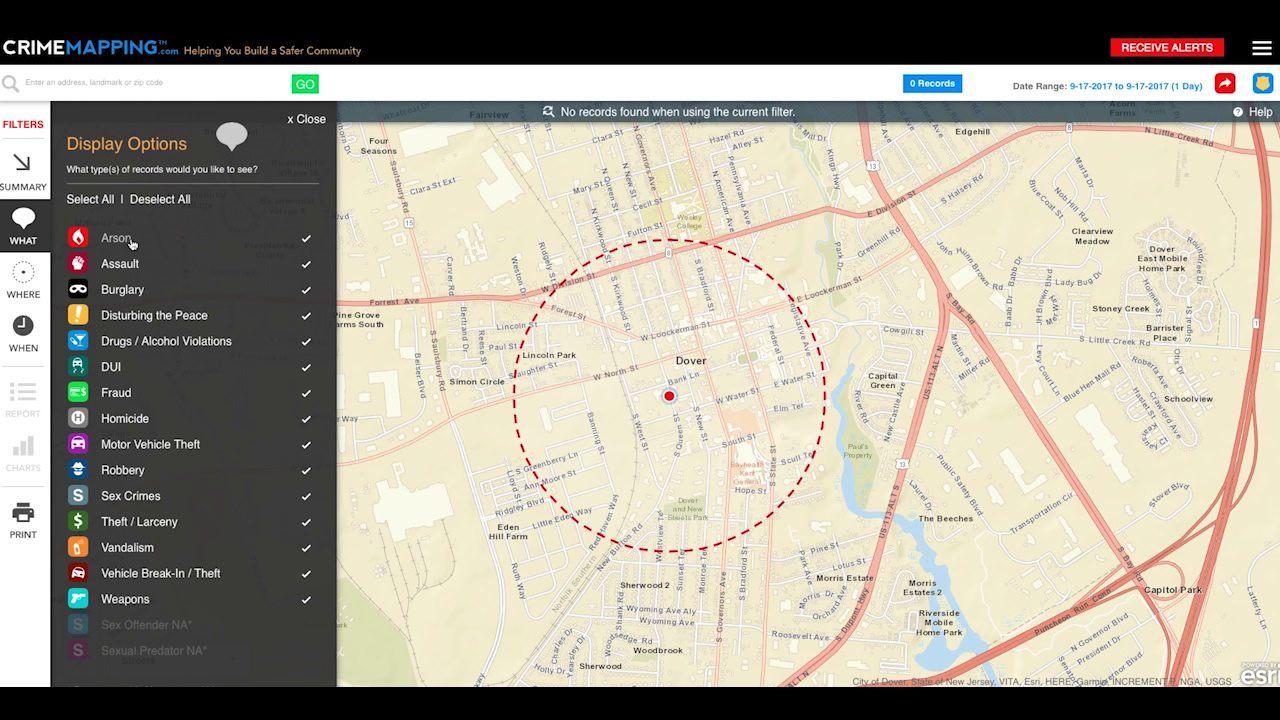Switch to the FILTERS tab
This screenshot has height=720, width=1280.
coord(24,124)
